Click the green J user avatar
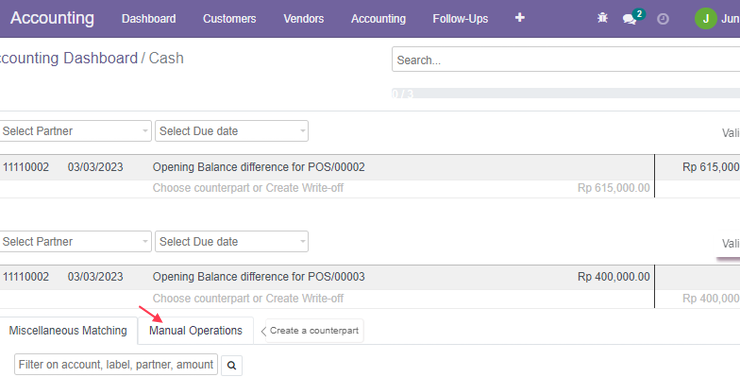This screenshot has height=377, width=740. (x=706, y=18)
